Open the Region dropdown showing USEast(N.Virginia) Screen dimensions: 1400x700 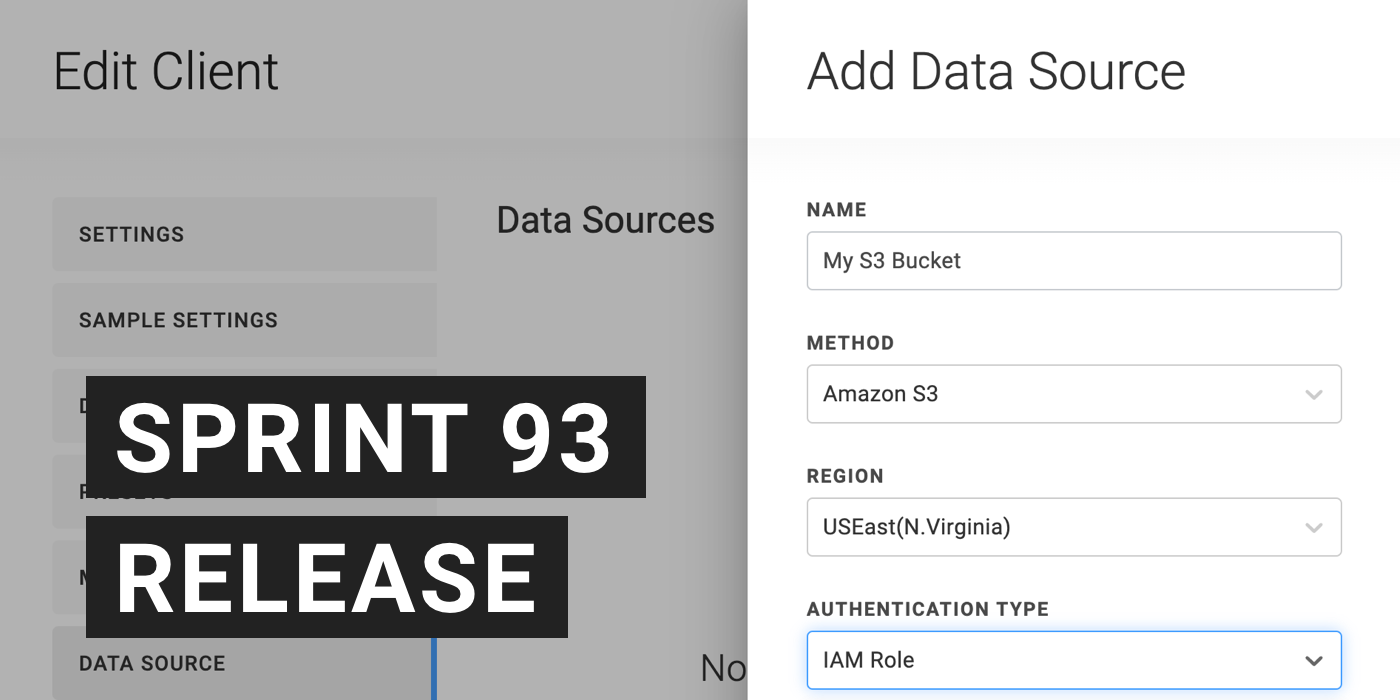pyautogui.click(x=1315, y=527)
